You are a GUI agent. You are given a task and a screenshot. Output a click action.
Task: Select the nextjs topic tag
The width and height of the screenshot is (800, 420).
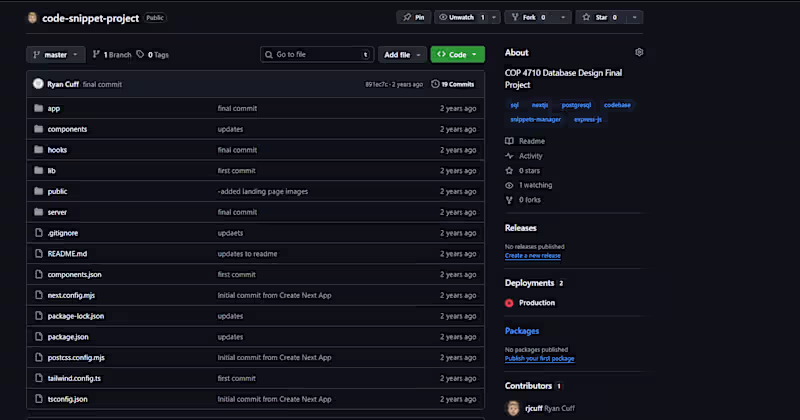(x=540, y=104)
